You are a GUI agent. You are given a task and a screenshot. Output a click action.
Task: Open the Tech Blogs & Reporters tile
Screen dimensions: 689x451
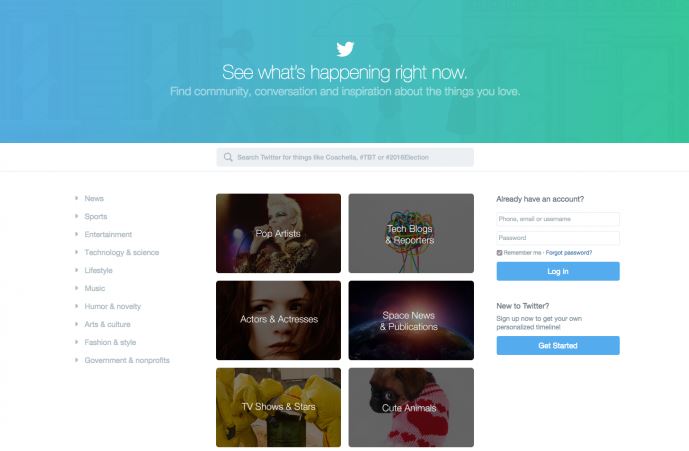click(x=411, y=233)
